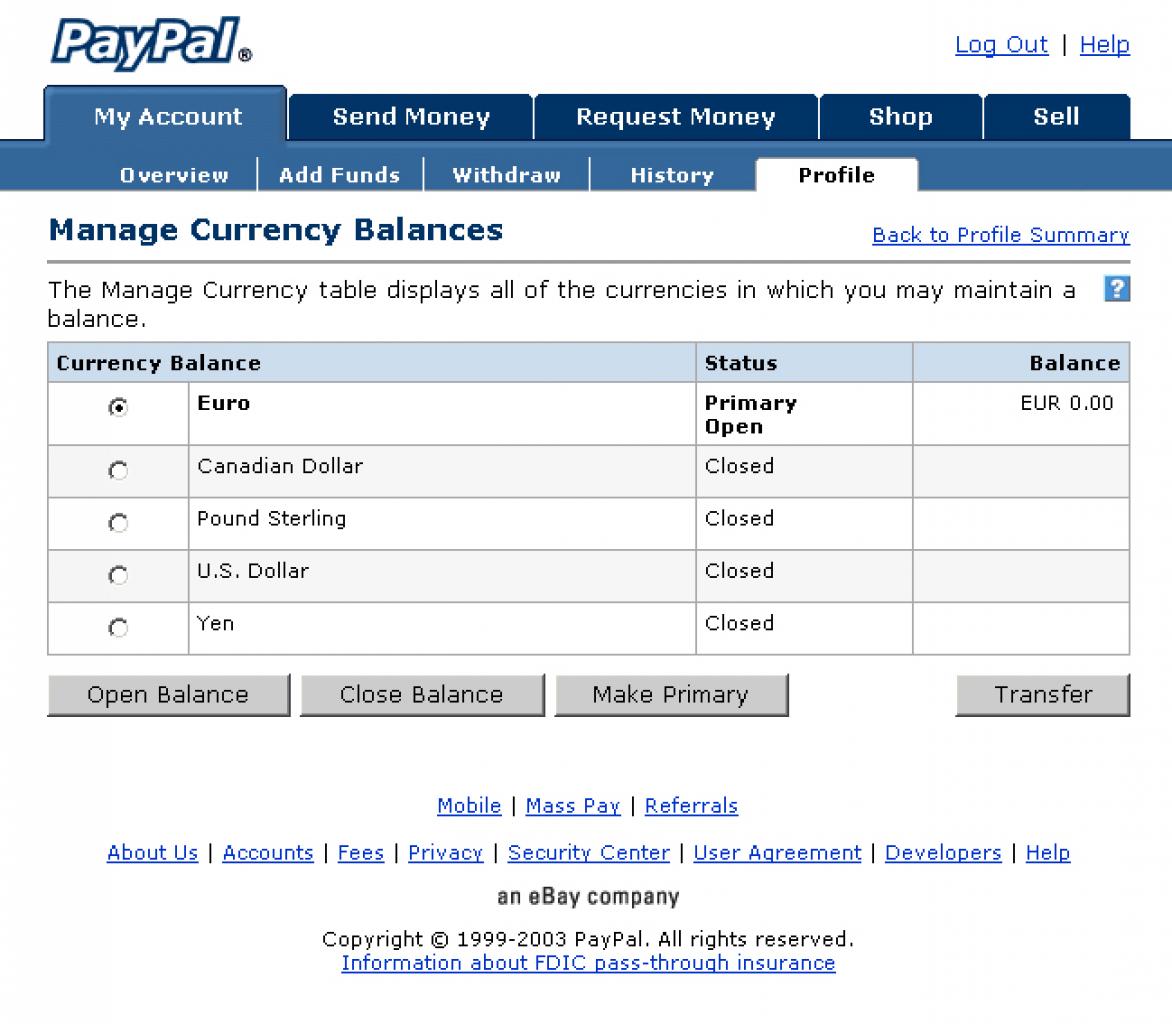
Task: Click the 'Pound Sterling' currency name
Action: [271, 518]
